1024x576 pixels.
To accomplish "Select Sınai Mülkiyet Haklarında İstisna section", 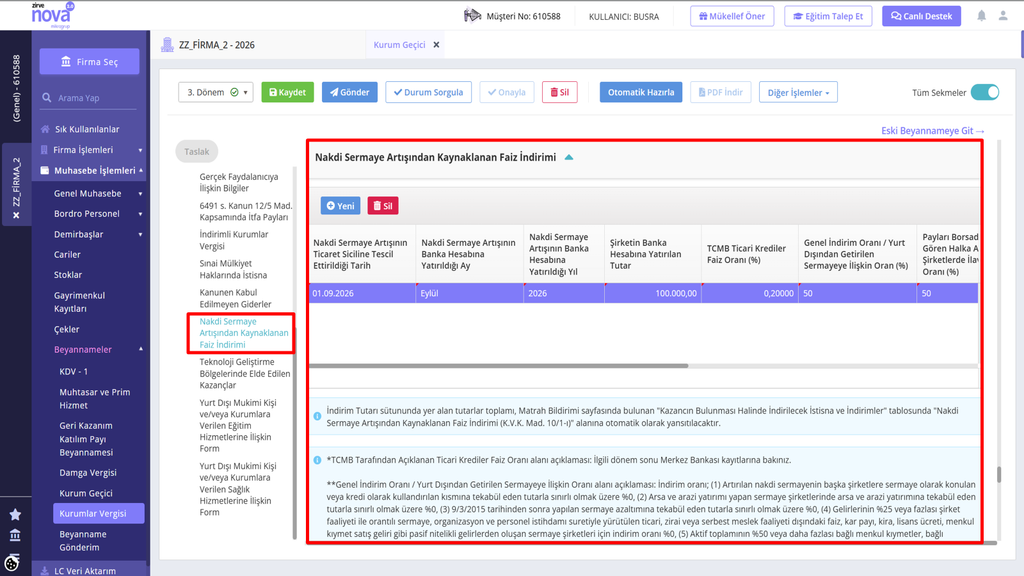I will [x=232, y=269].
